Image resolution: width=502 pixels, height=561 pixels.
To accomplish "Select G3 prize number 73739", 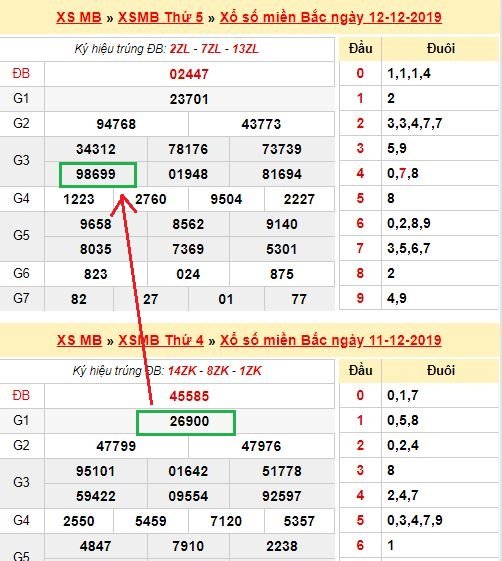I will tap(282, 149).
